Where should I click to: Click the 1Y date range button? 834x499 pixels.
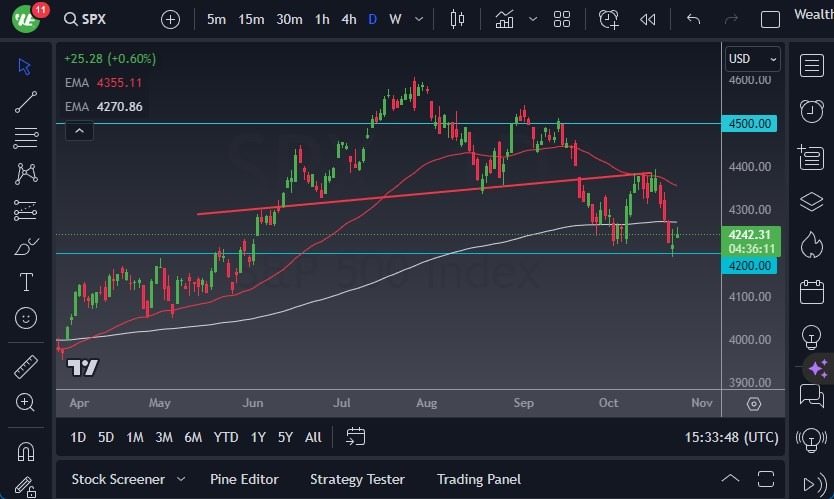[258, 437]
